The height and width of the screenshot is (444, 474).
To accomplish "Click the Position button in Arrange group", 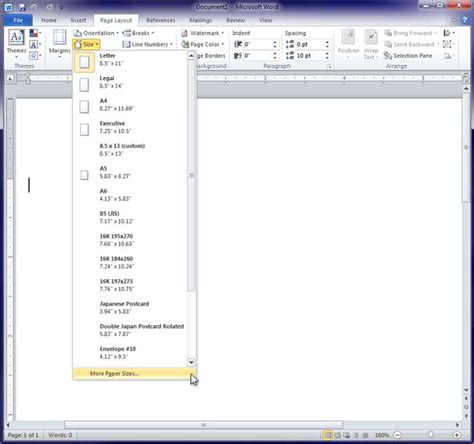I will [348, 44].
